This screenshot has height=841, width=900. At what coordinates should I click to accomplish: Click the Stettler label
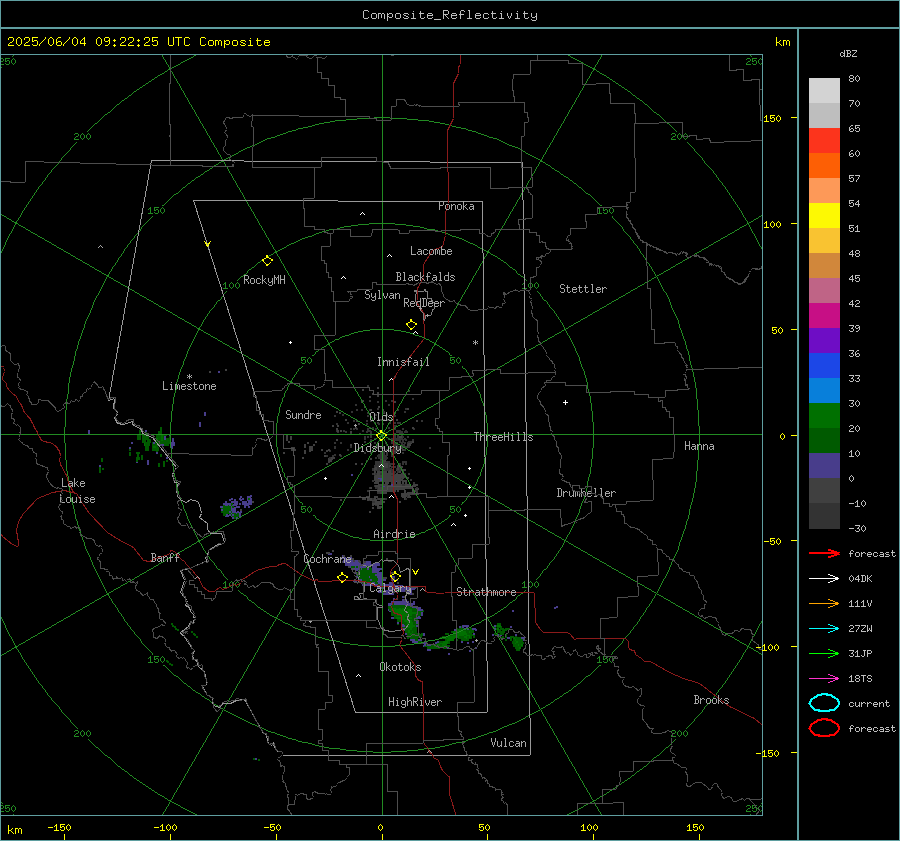pyautogui.click(x=583, y=289)
